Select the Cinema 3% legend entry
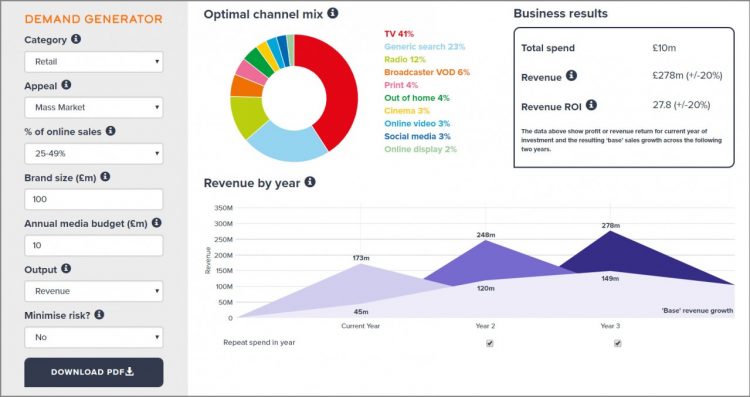Image resolution: width=750 pixels, height=397 pixels. tap(407, 111)
